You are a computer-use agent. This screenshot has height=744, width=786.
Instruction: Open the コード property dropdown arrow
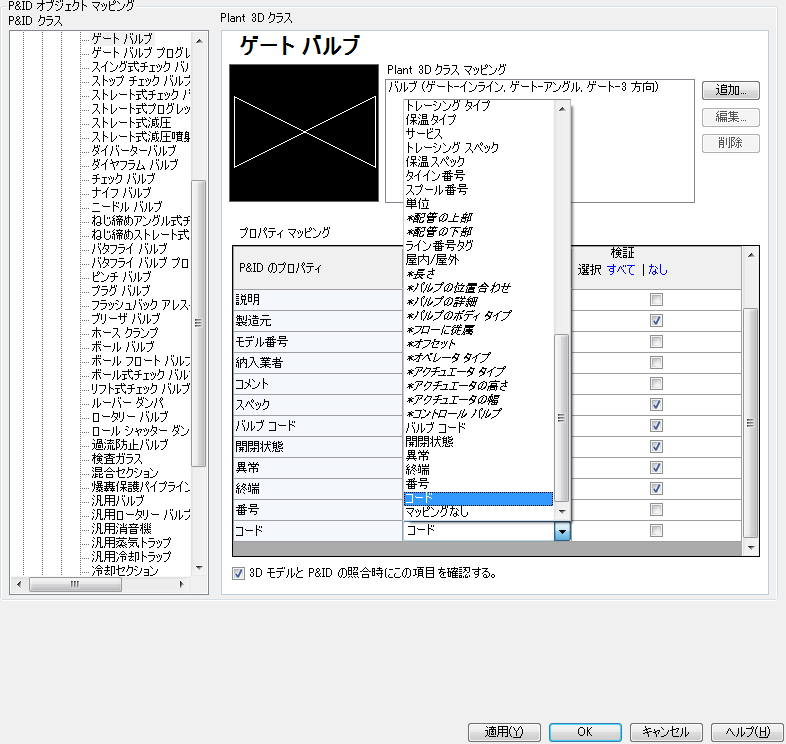click(562, 531)
